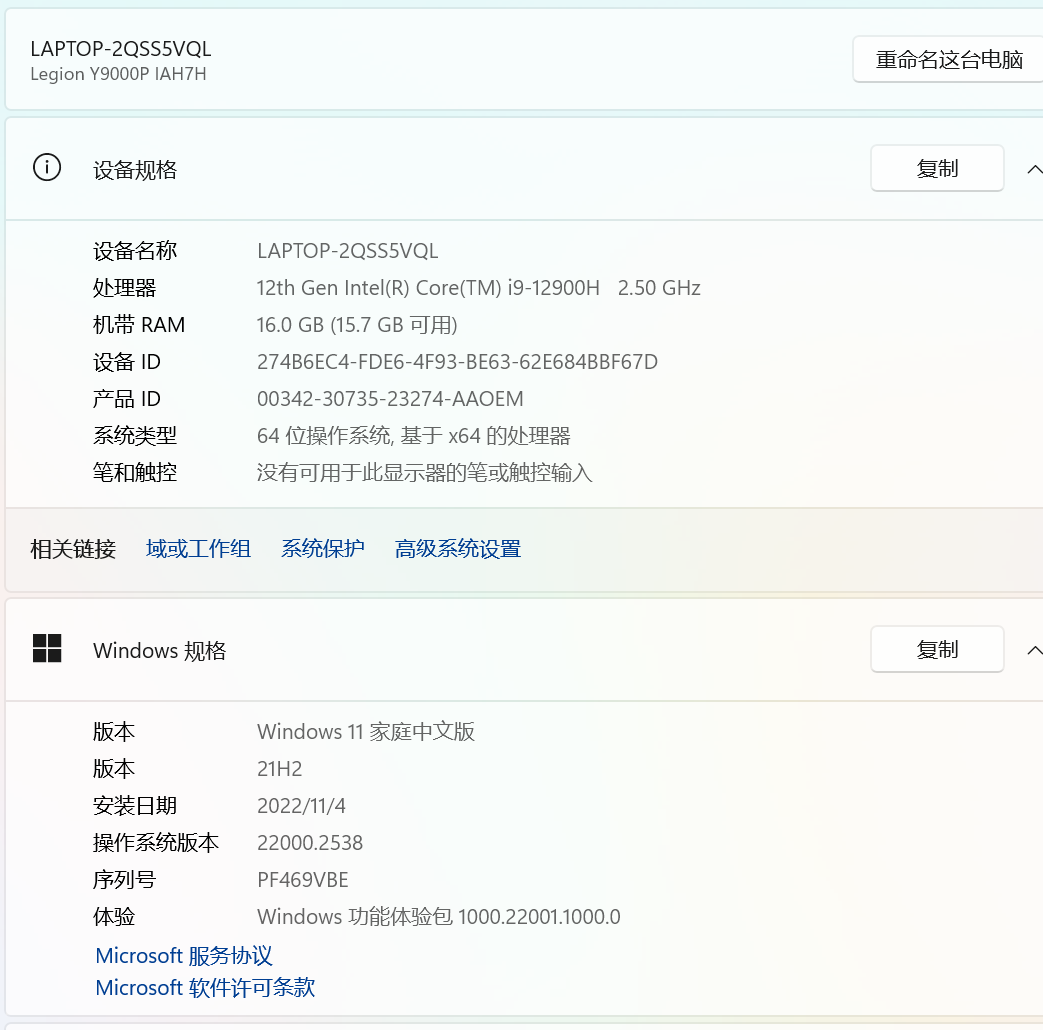Select the 产品 ID value 00342-30735-23274-AAOEM
Screen dimensions: 1043x1030
(390, 399)
